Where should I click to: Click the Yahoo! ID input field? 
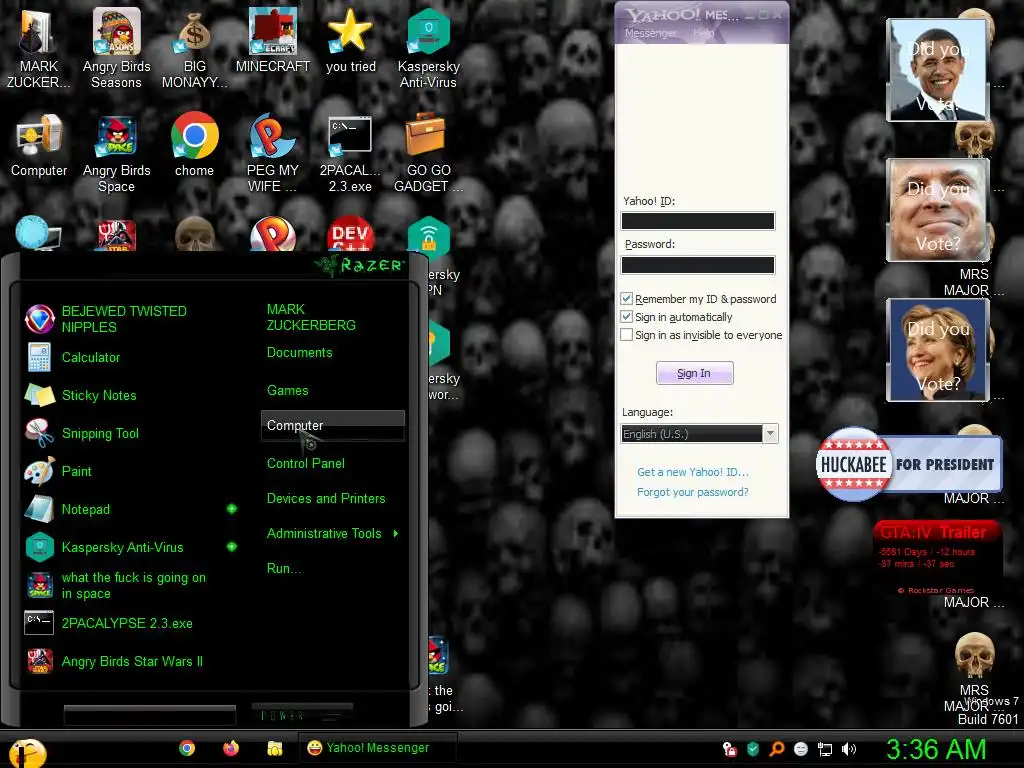coord(697,221)
